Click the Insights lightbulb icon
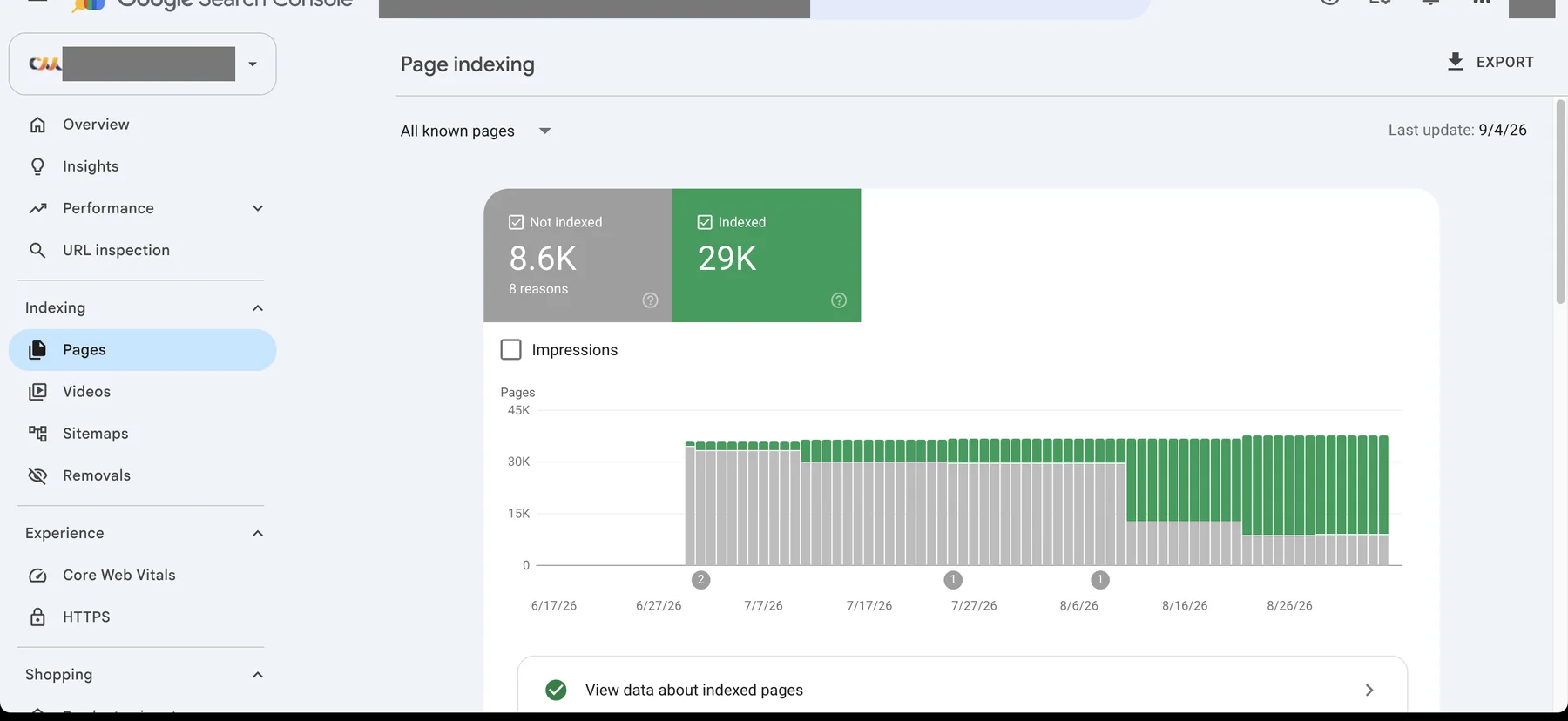This screenshot has height=721, width=1568. pyautogui.click(x=37, y=166)
